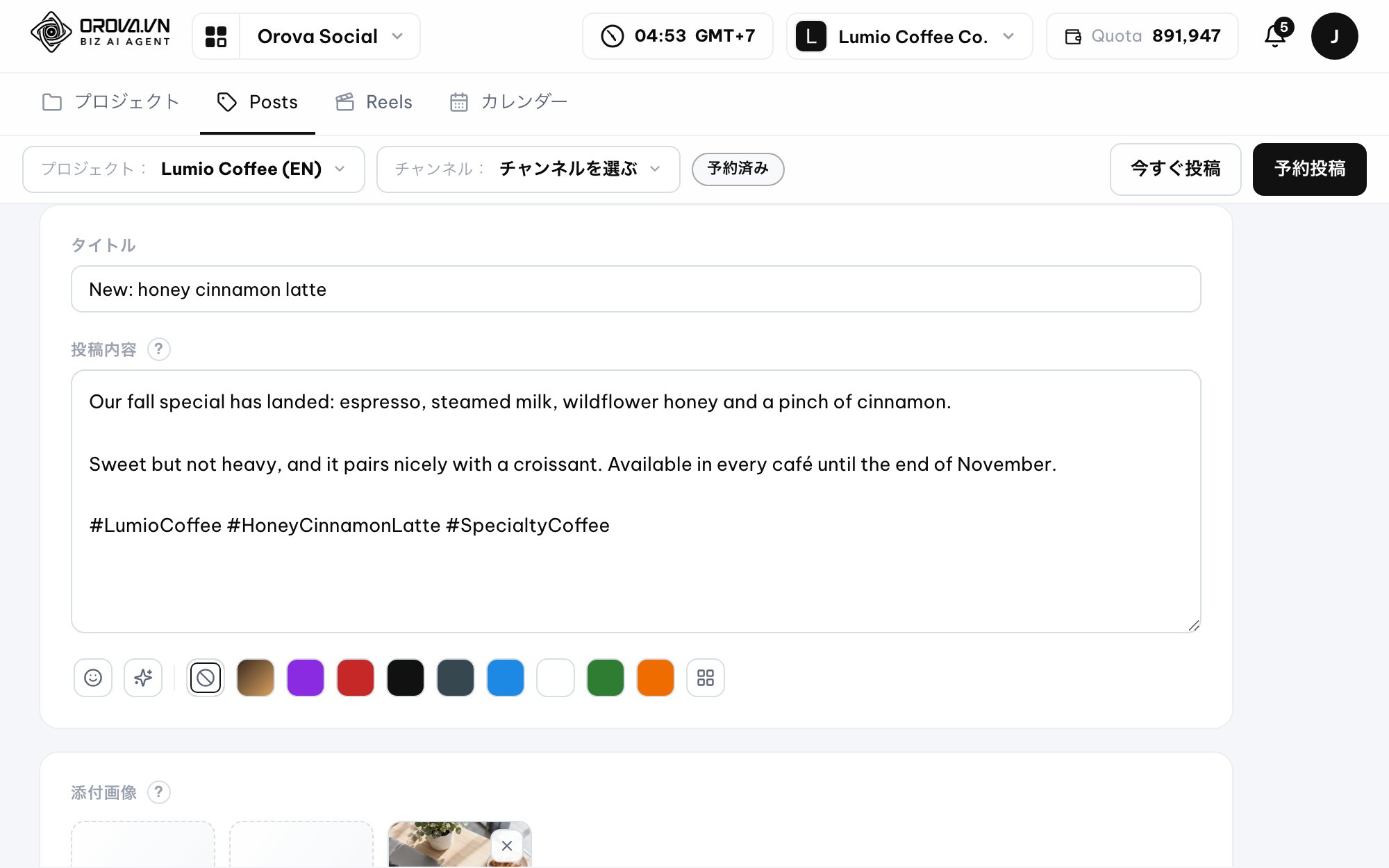The image size is (1389, 868).
Task: Open the project selector Lumio Coffee (EN)
Action: tap(194, 169)
